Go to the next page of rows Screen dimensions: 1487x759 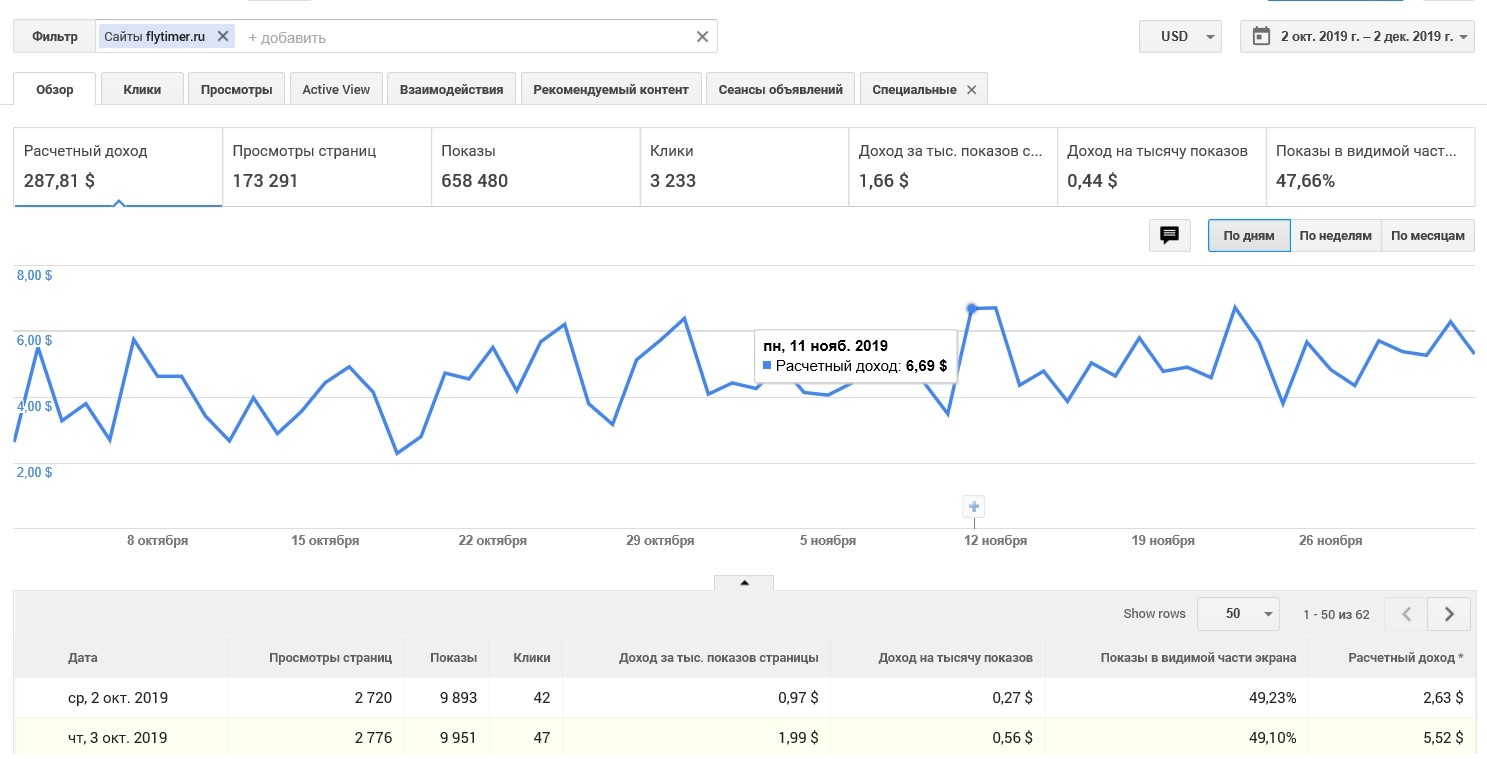(x=1449, y=614)
